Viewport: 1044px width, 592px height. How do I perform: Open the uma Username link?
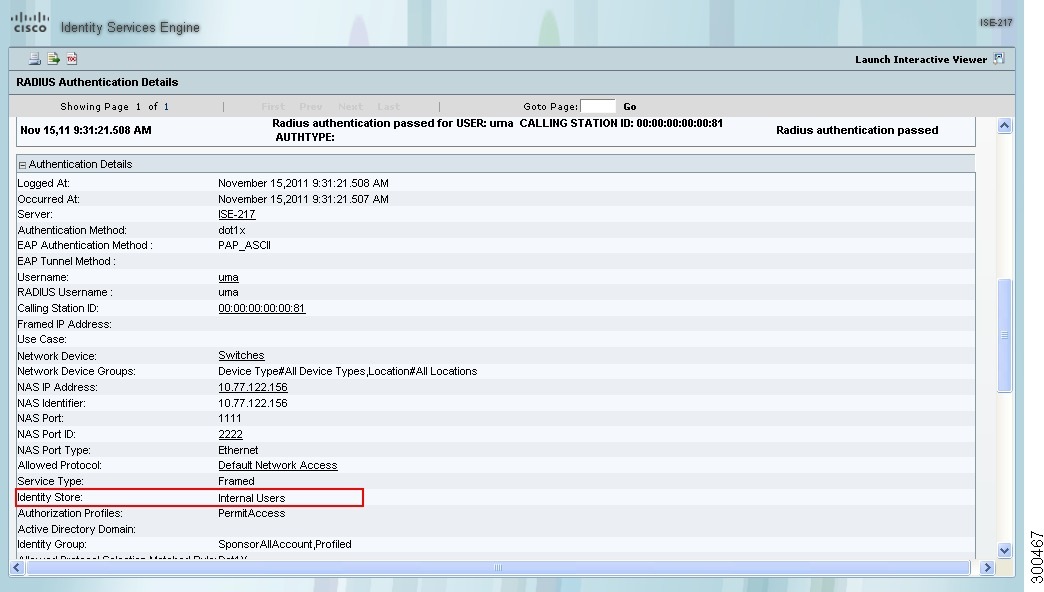click(x=228, y=277)
